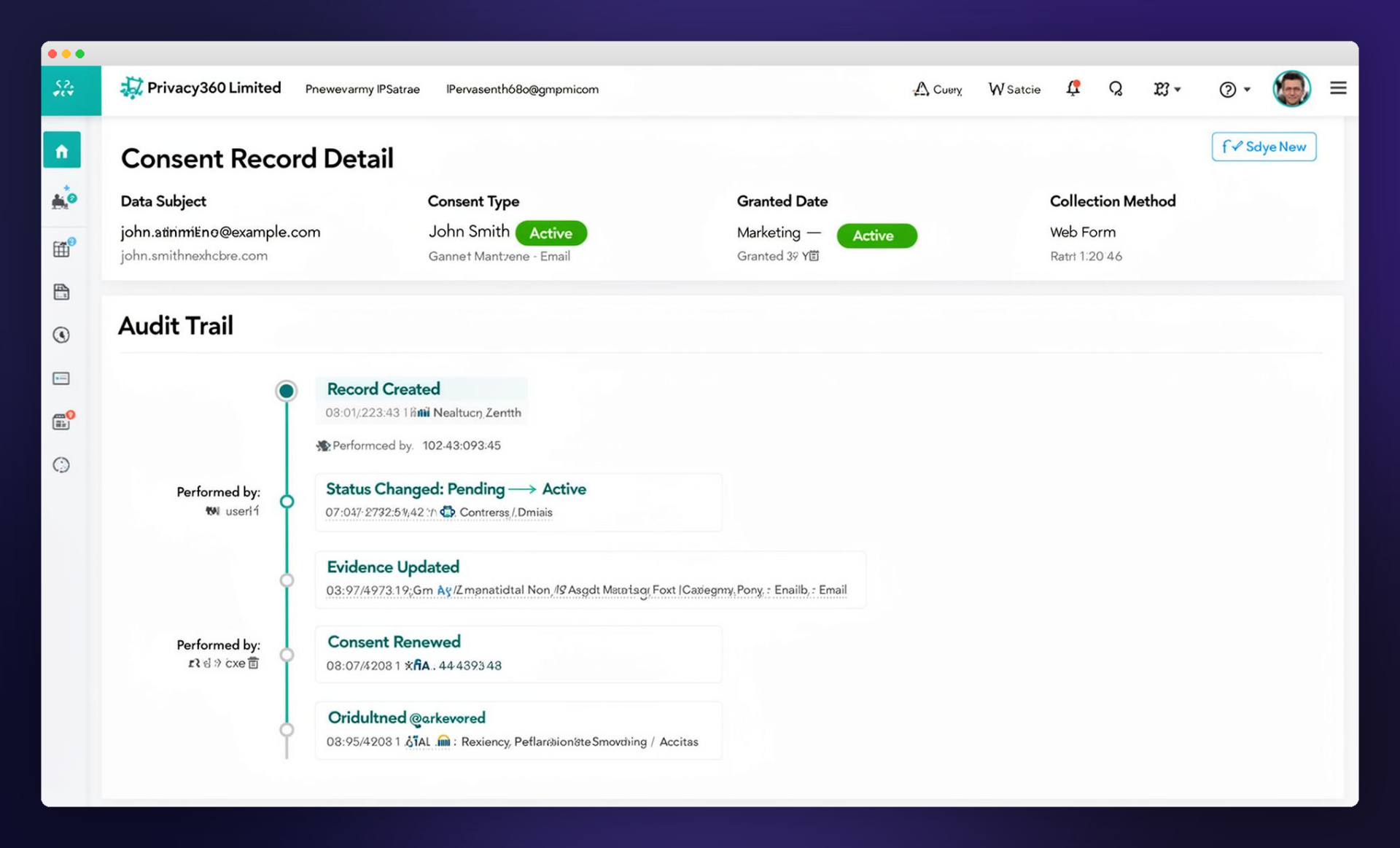Open the Satcie menu item

[x=1014, y=89]
